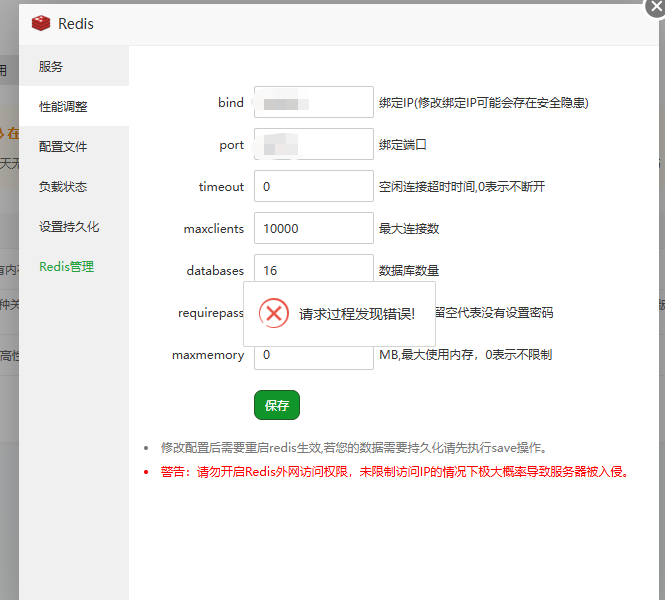Image resolution: width=665 pixels, height=600 pixels.
Task: Click the red 警告 warning line
Action: 395,472
